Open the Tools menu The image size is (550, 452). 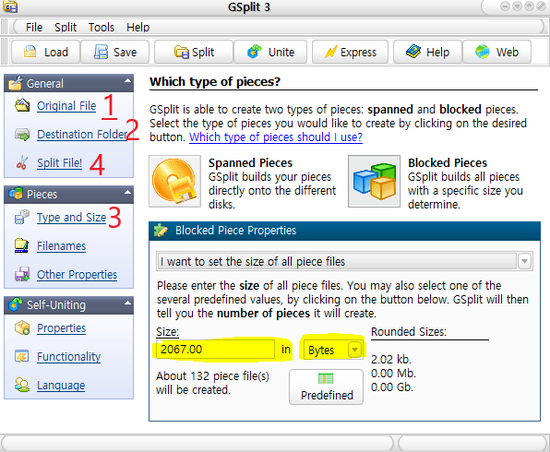click(101, 27)
